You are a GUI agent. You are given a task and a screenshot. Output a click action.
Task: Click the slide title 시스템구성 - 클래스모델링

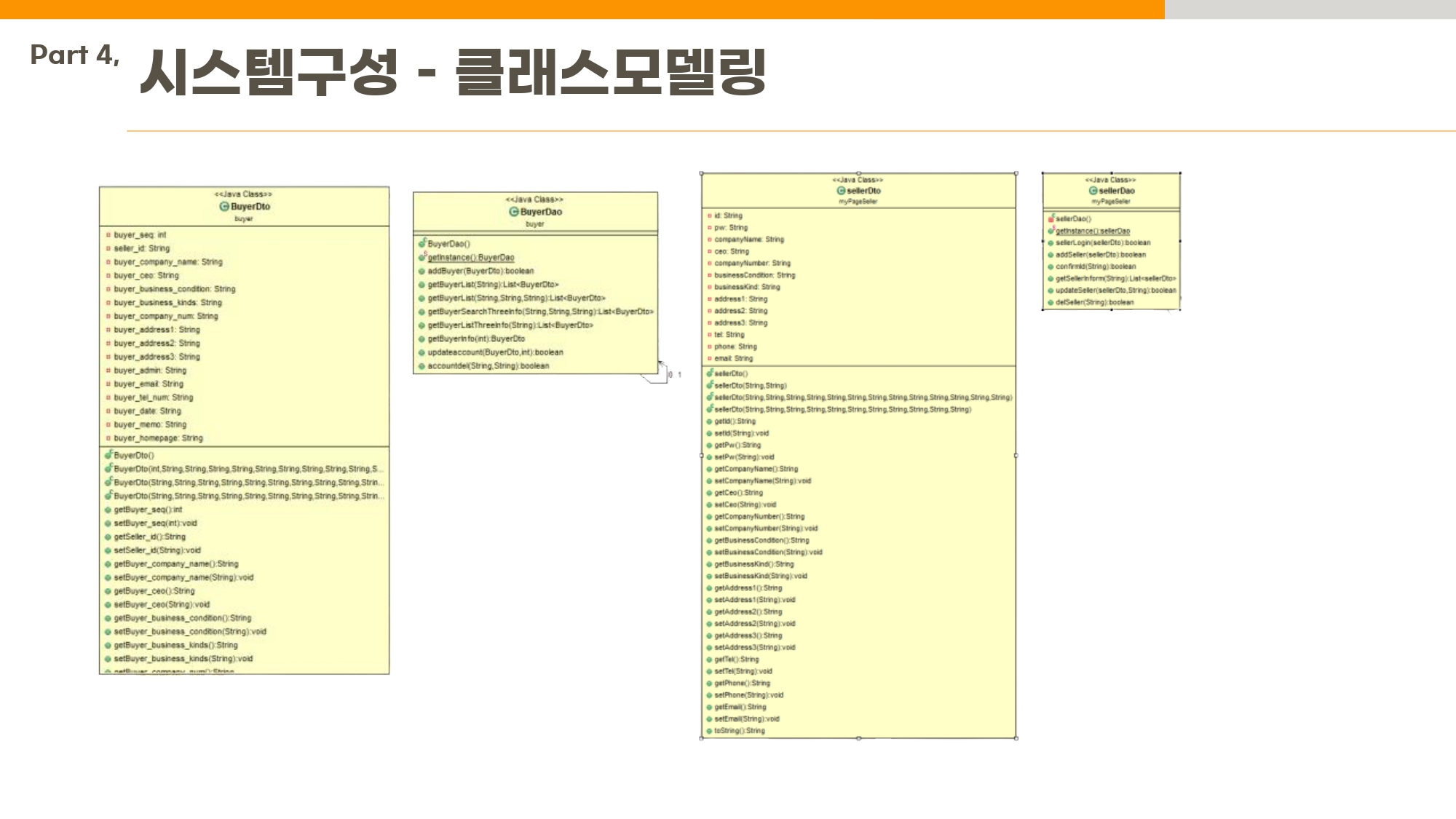[x=452, y=72]
